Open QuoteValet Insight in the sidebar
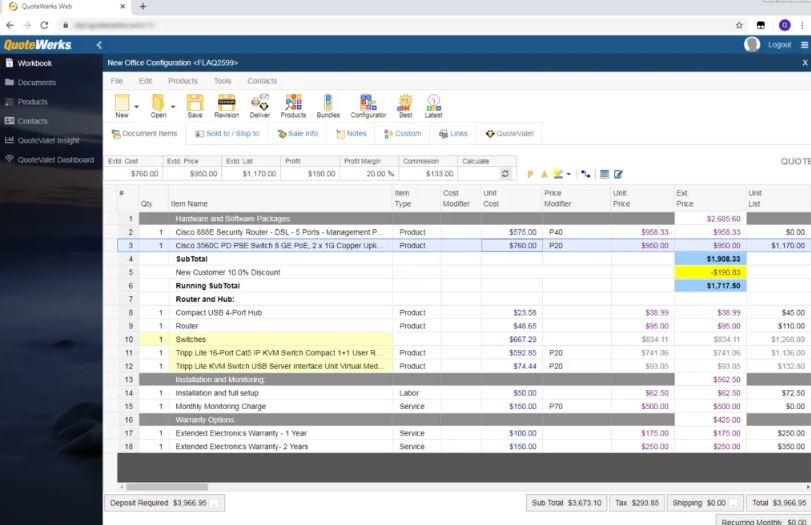The height and width of the screenshot is (525, 811). click(x=51, y=140)
